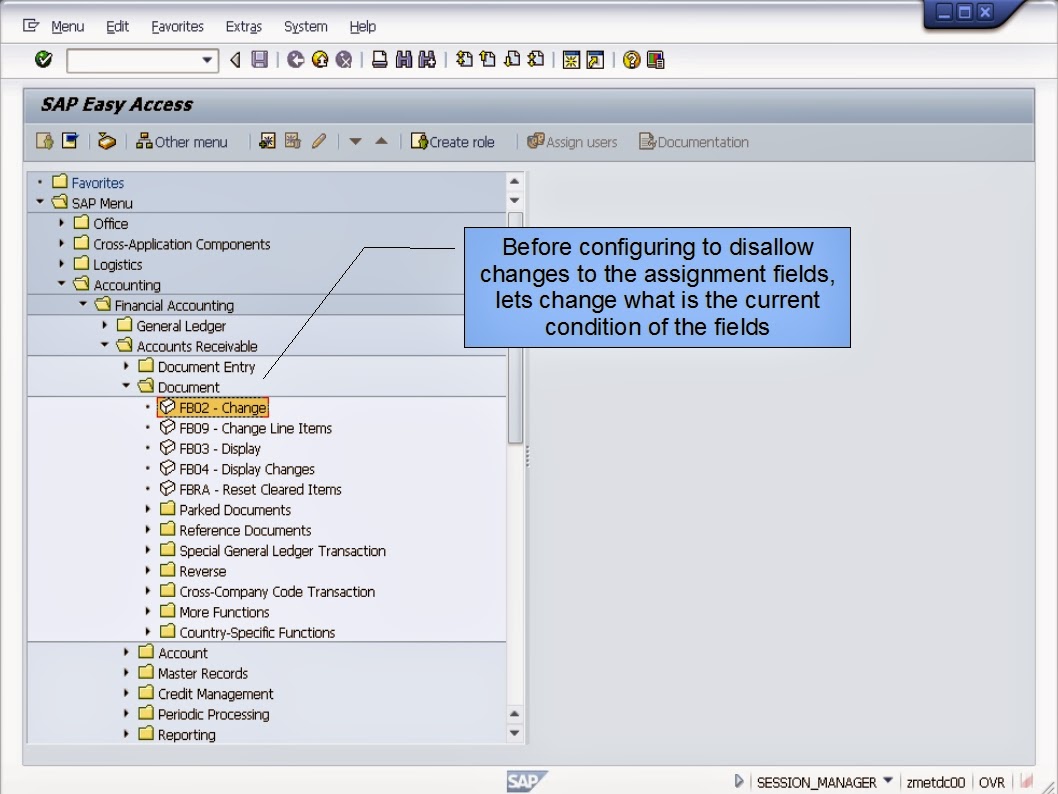This screenshot has width=1058, height=794.
Task: Click the Other menu button
Action: pos(182,142)
